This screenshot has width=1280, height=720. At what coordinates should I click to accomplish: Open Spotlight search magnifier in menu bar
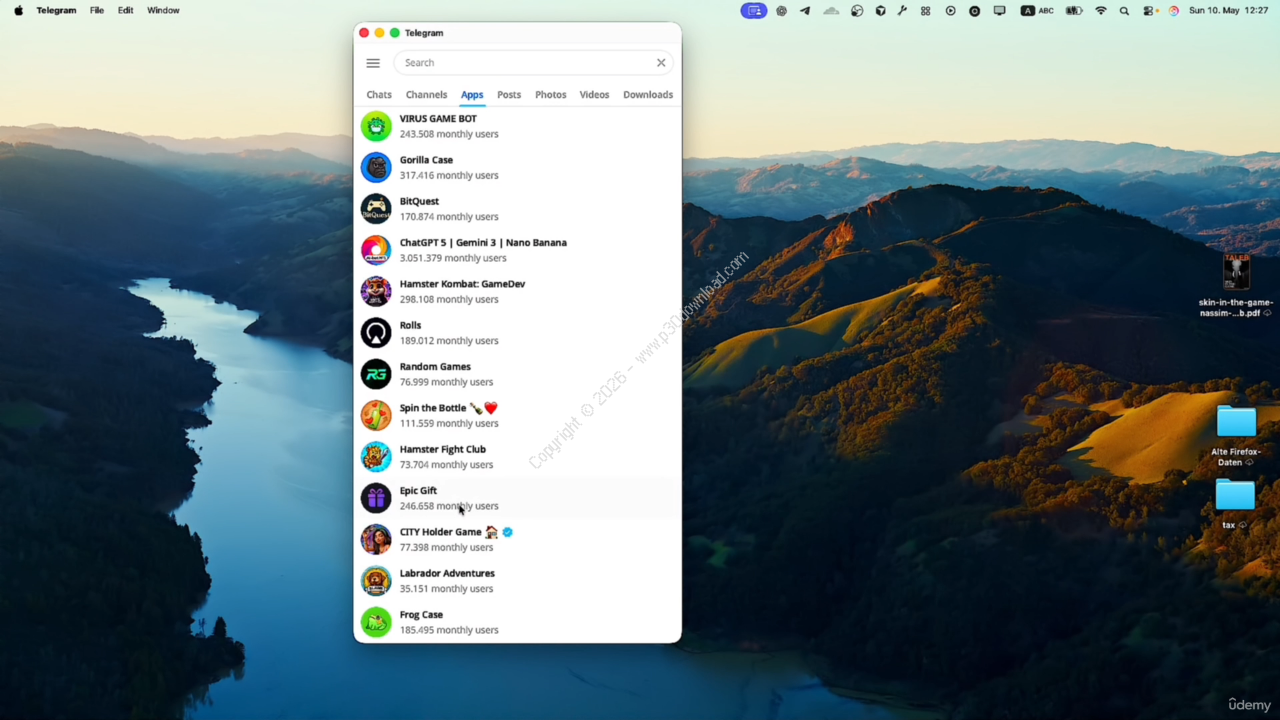pos(1124,11)
